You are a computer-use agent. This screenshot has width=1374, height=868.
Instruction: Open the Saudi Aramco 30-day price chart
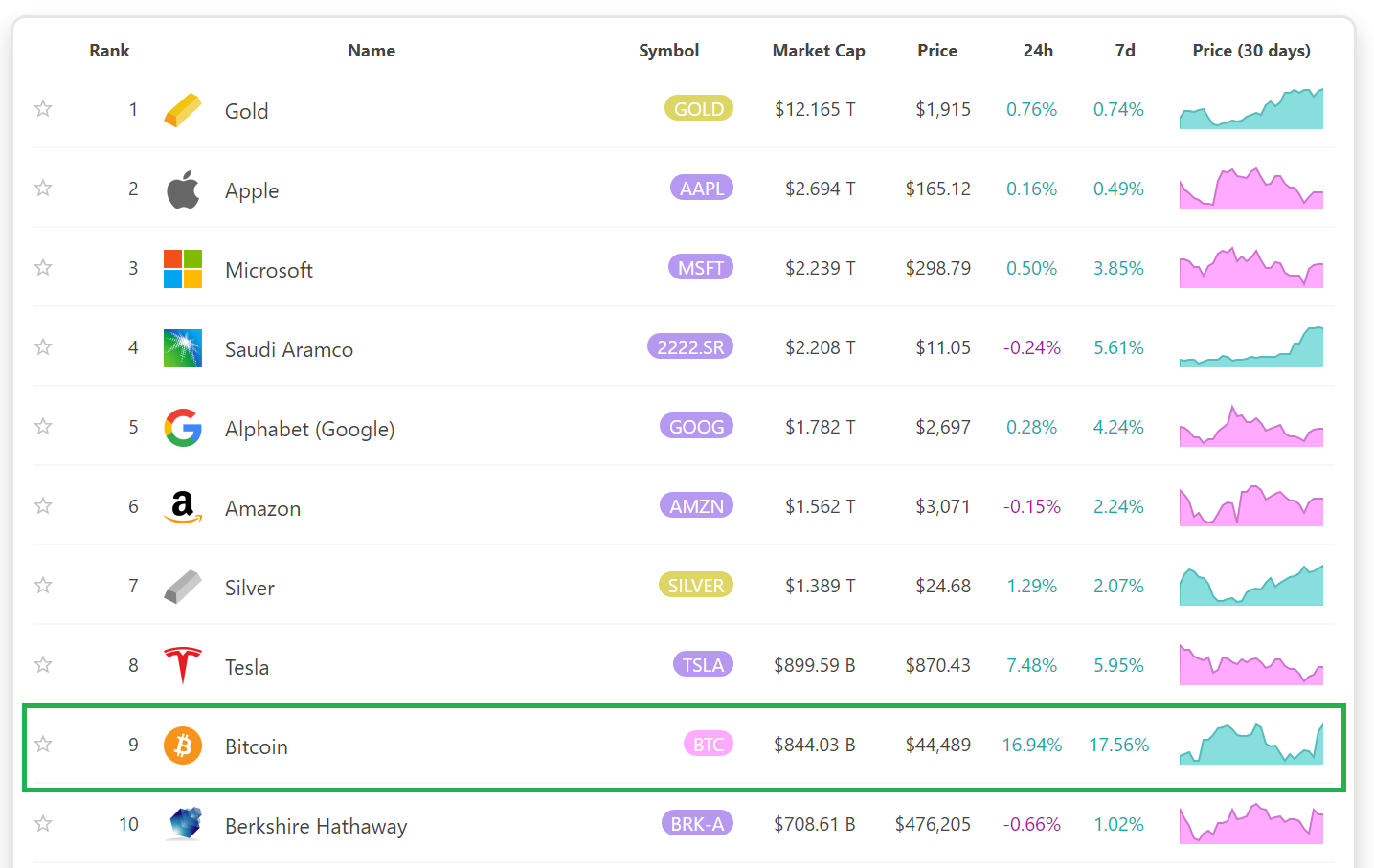pyautogui.click(x=1251, y=346)
